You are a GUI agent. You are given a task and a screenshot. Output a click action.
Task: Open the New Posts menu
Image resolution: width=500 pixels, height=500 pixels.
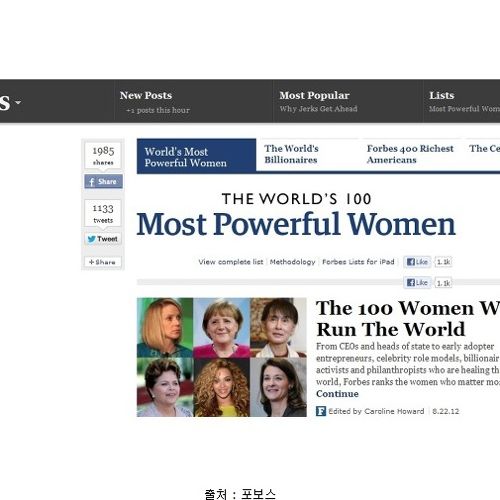146,95
